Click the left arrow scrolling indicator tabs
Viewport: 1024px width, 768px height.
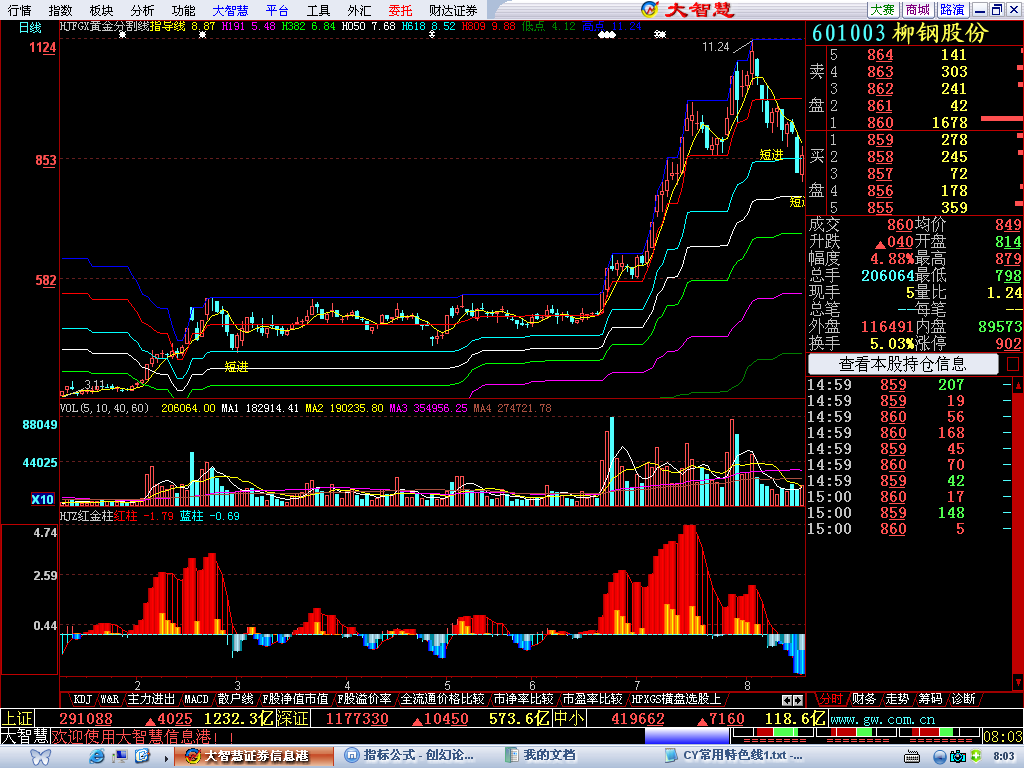pyautogui.click(x=787, y=701)
